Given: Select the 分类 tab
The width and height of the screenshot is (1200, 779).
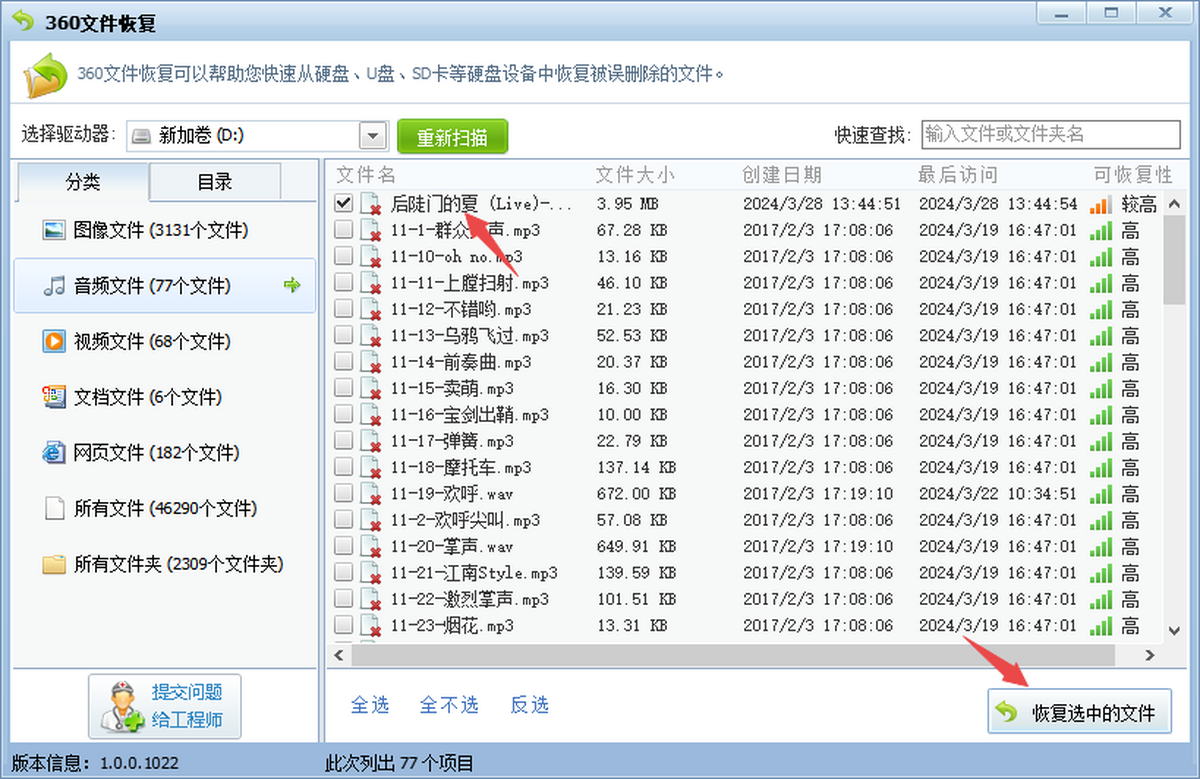Looking at the screenshot, I should 83,182.
